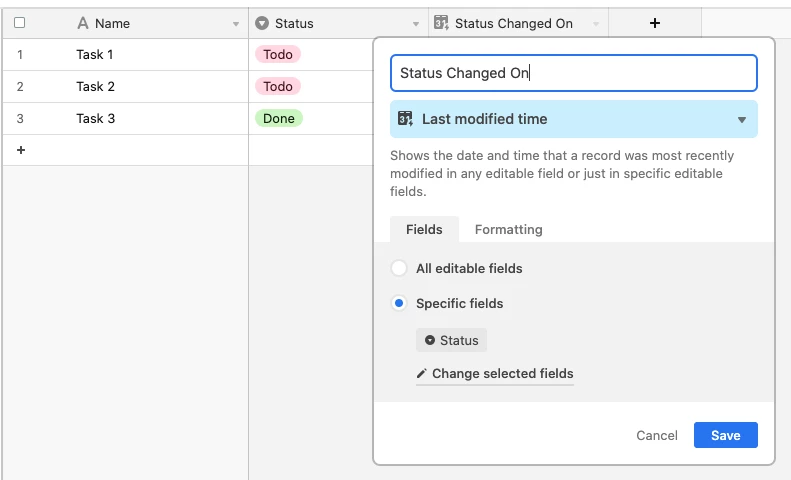This screenshot has height=480, width=791.
Task: Cancel the field editing dialog
Action: pyautogui.click(x=657, y=436)
